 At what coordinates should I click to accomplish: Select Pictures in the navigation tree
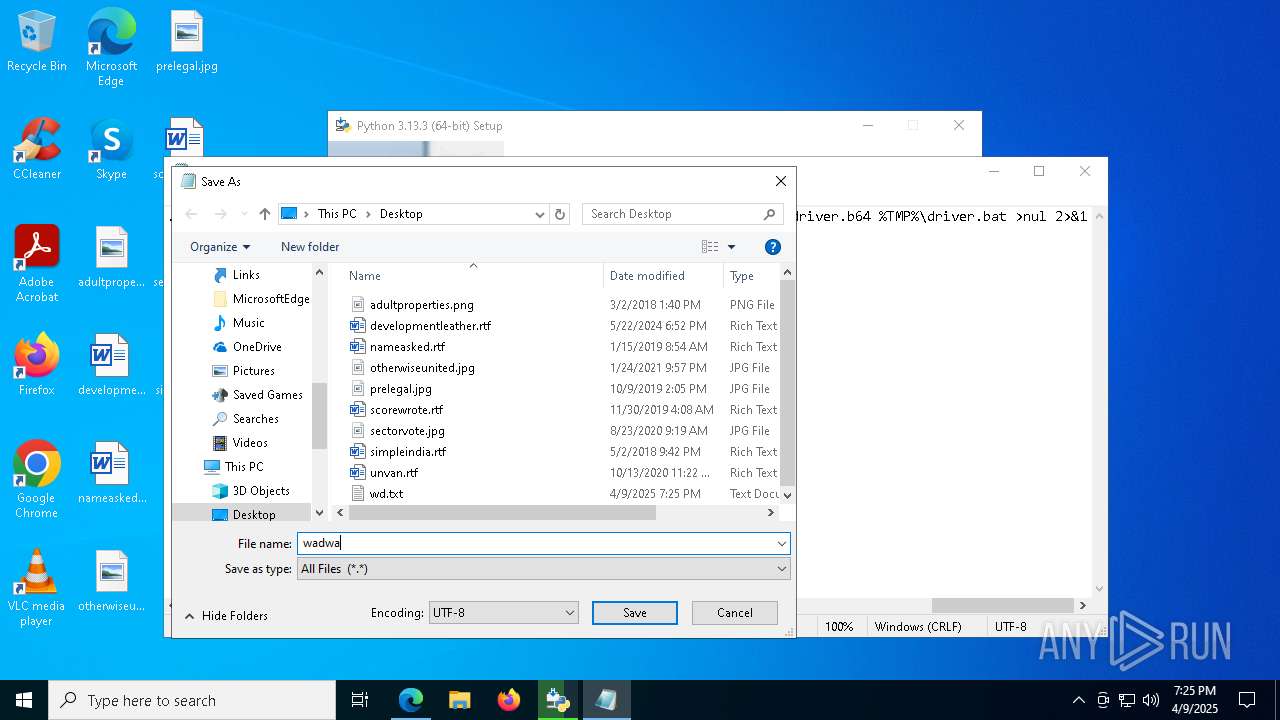(x=254, y=371)
